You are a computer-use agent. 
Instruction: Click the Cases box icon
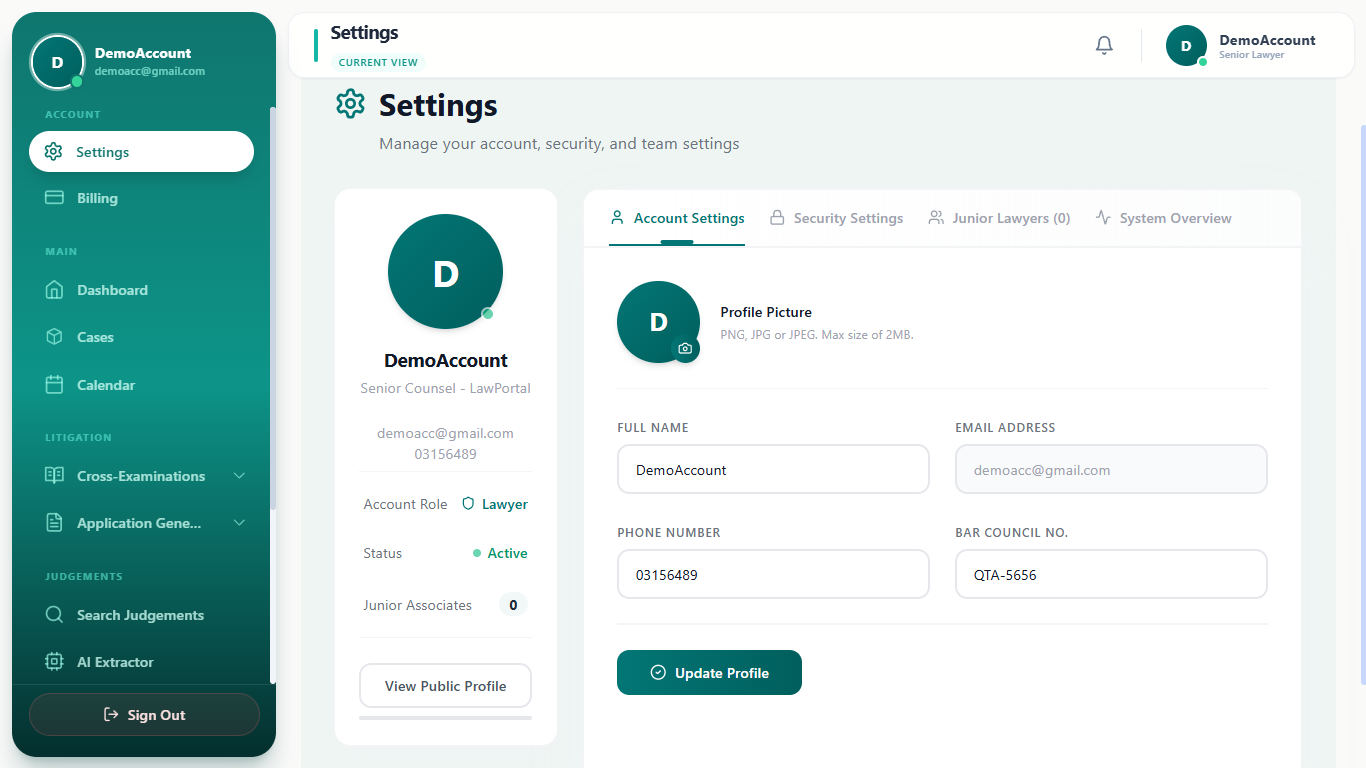coord(55,337)
